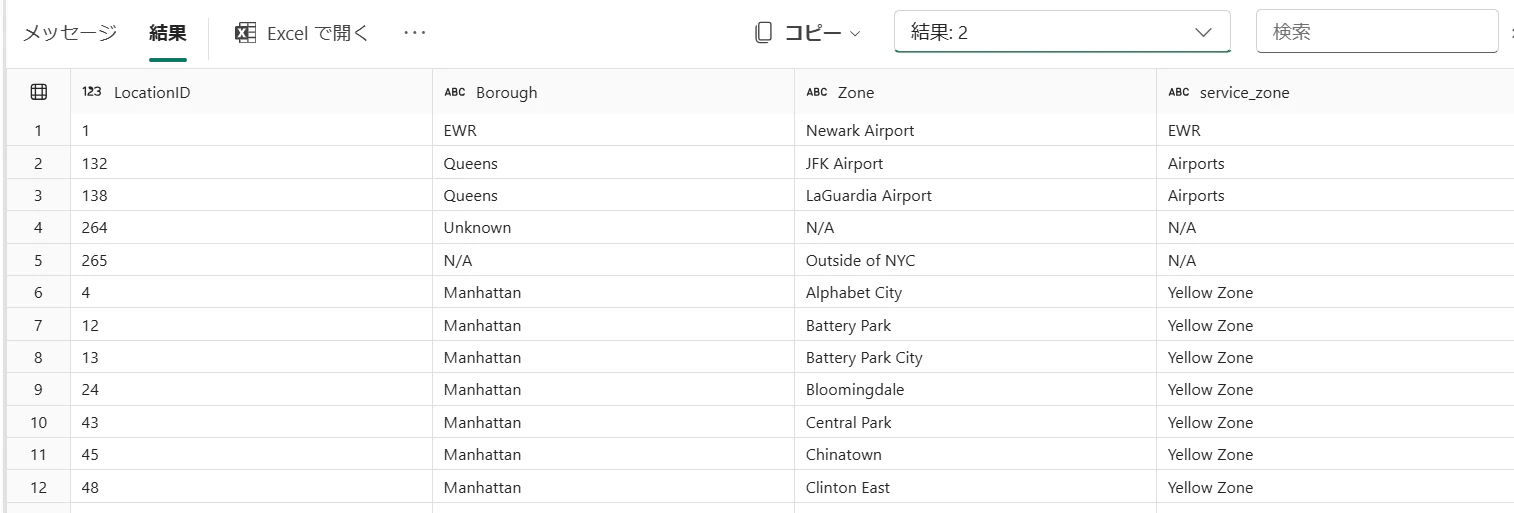Focus the 検索 search field
The image size is (1514, 513).
[1377, 32]
